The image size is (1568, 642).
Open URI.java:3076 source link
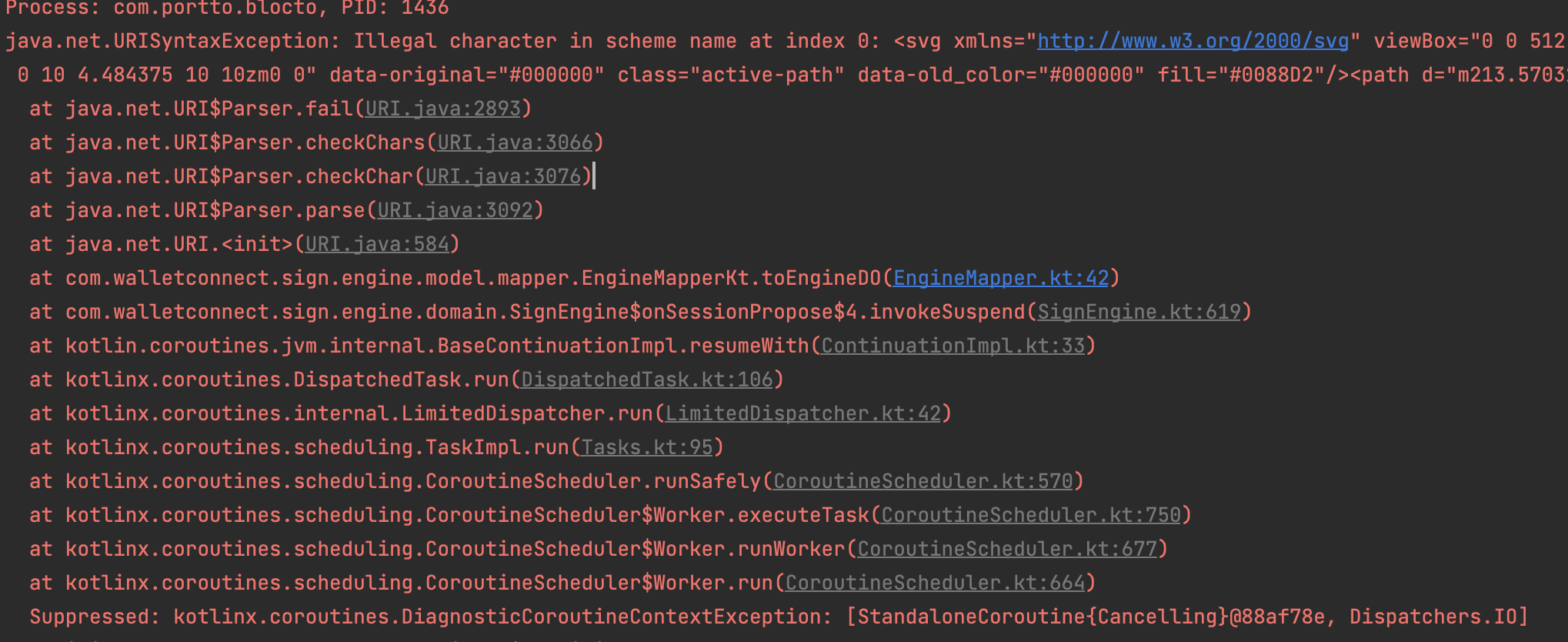click(x=503, y=176)
